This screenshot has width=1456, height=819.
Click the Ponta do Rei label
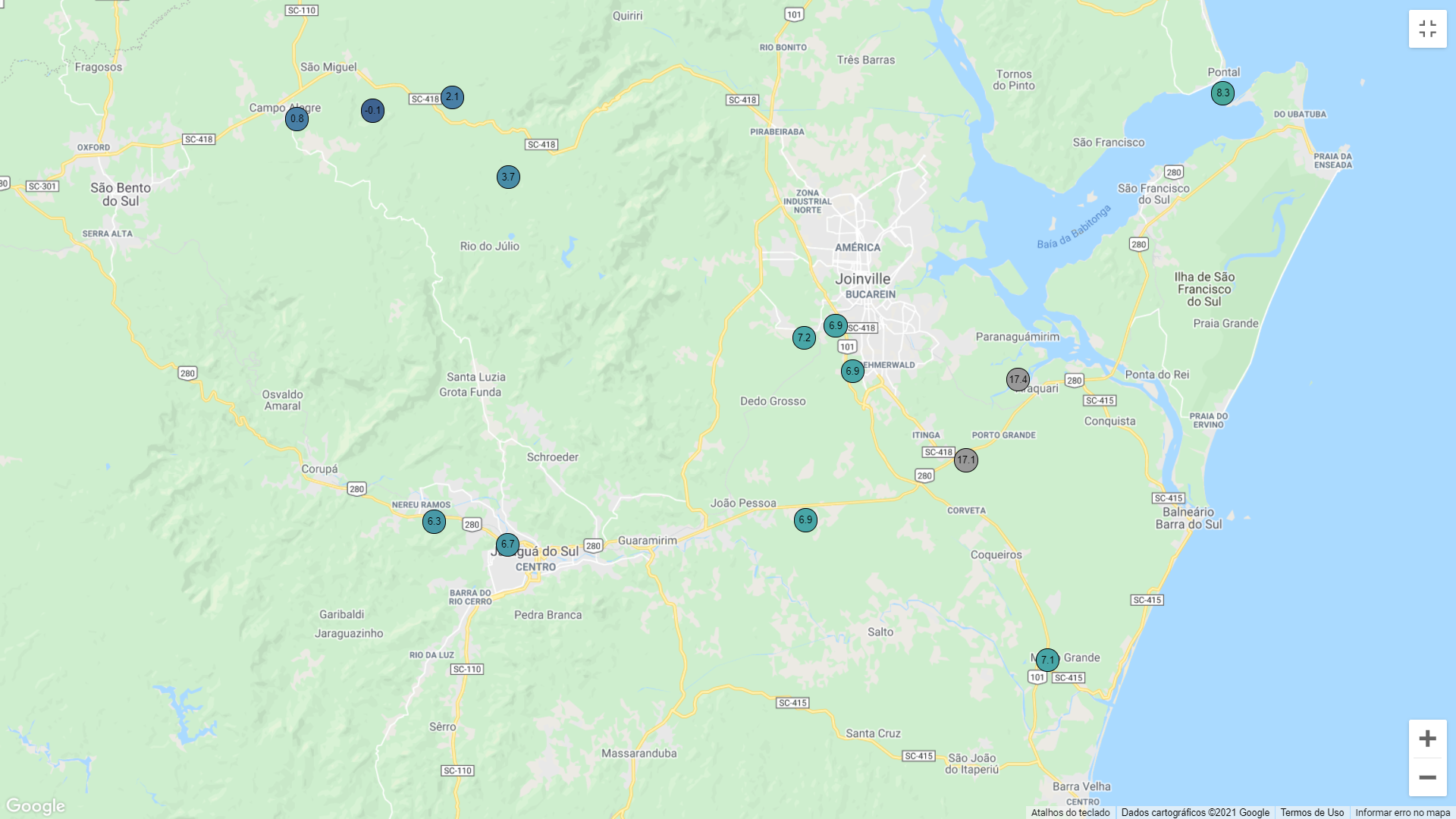tap(1157, 375)
